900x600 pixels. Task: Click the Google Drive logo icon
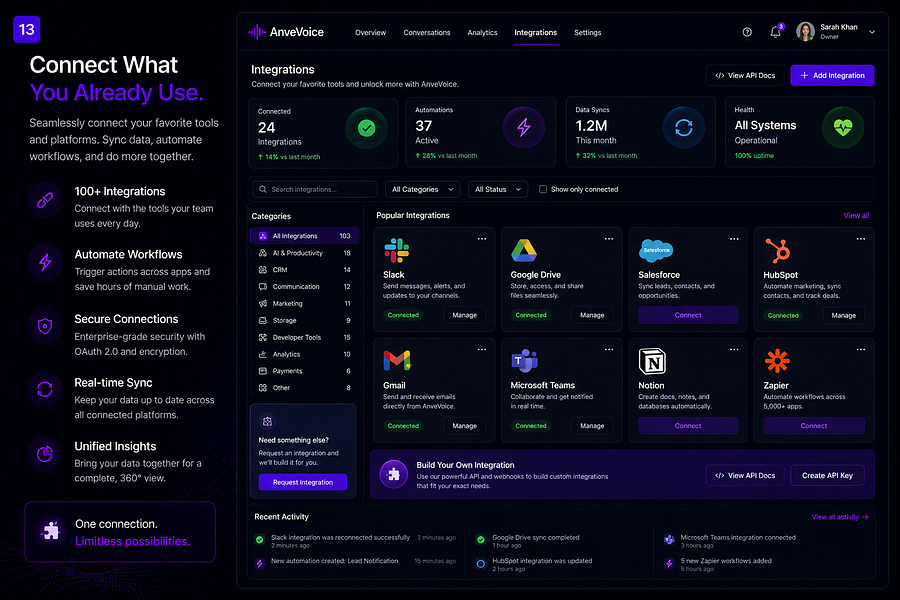point(523,250)
